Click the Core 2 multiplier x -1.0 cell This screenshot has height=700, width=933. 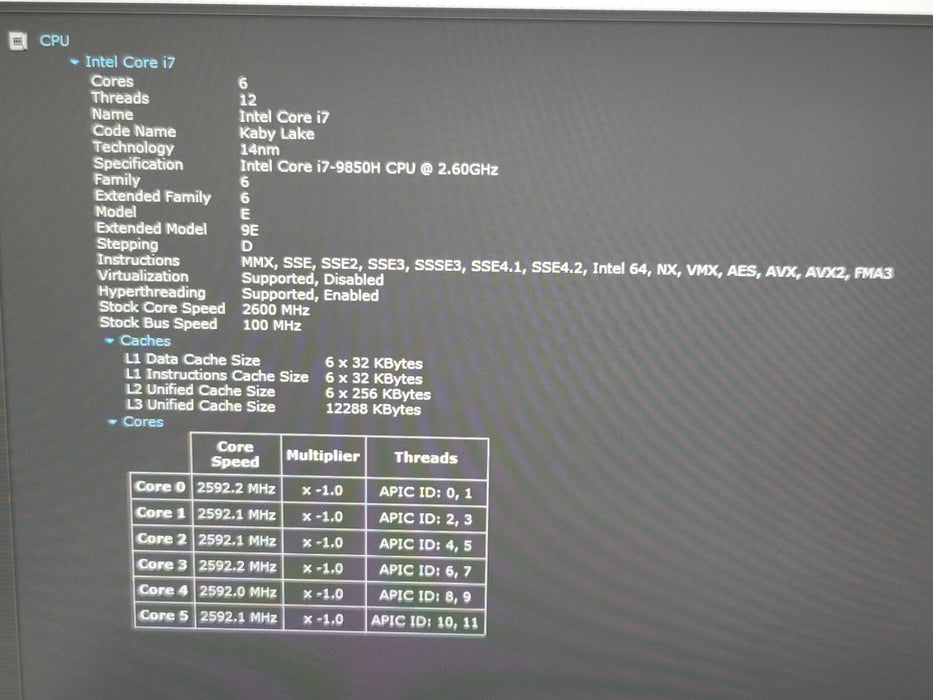323,542
